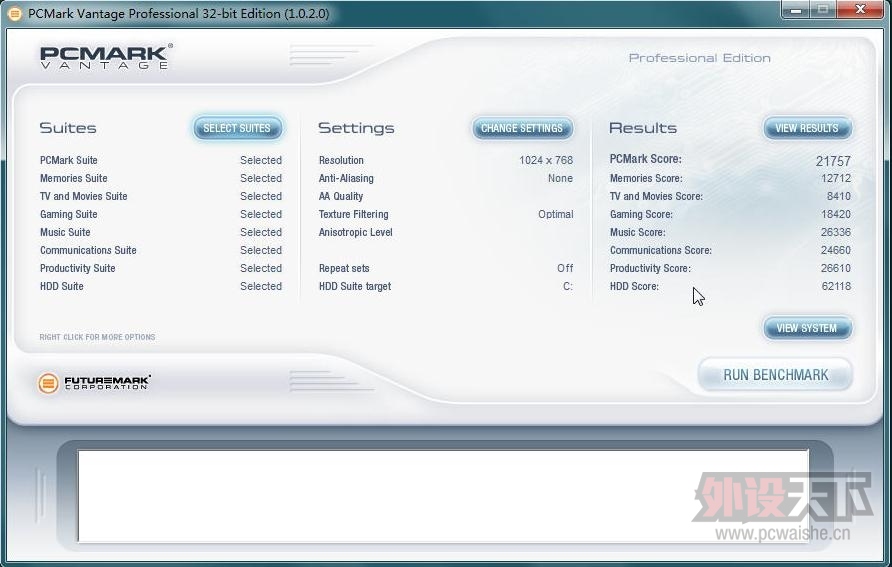The width and height of the screenshot is (892, 567).
Task: Minimize the PCMark Vantage window
Action: [x=795, y=10]
